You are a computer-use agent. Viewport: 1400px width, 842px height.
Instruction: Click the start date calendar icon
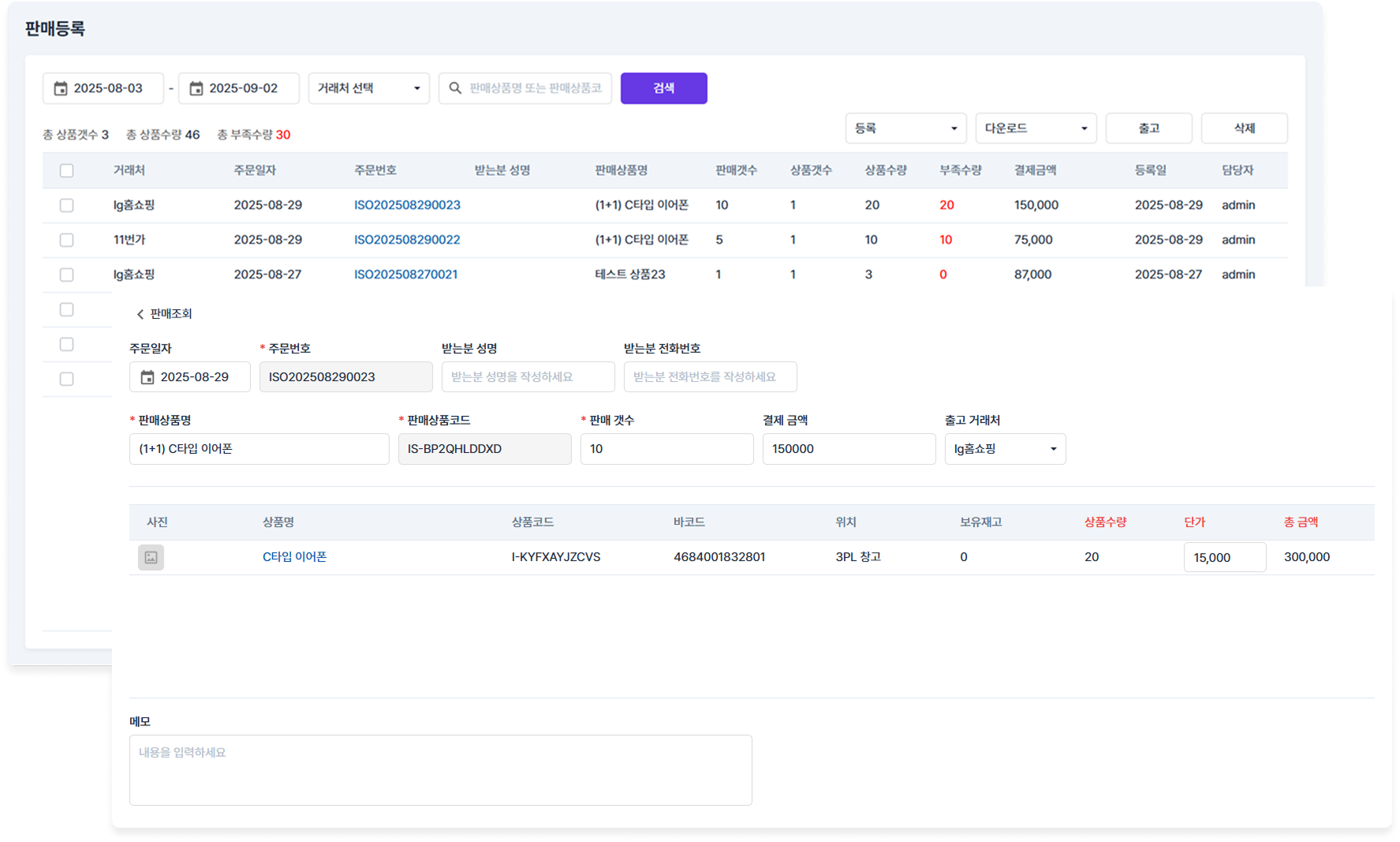point(61,88)
